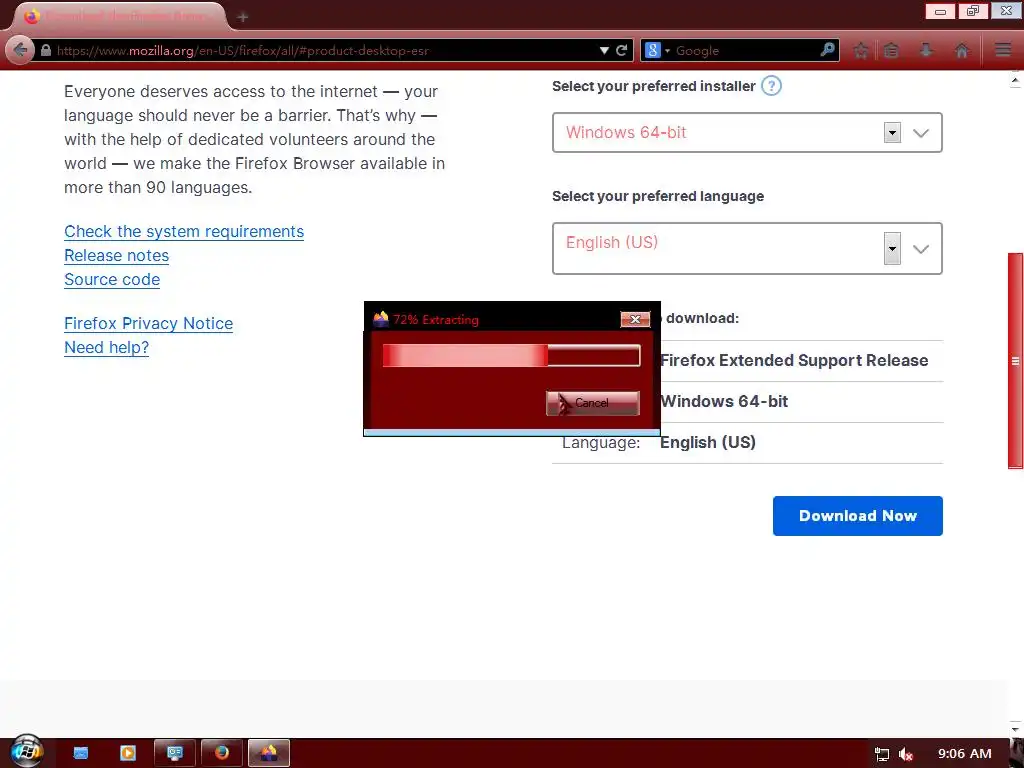Bookmark this page with the star icon

coord(861,50)
